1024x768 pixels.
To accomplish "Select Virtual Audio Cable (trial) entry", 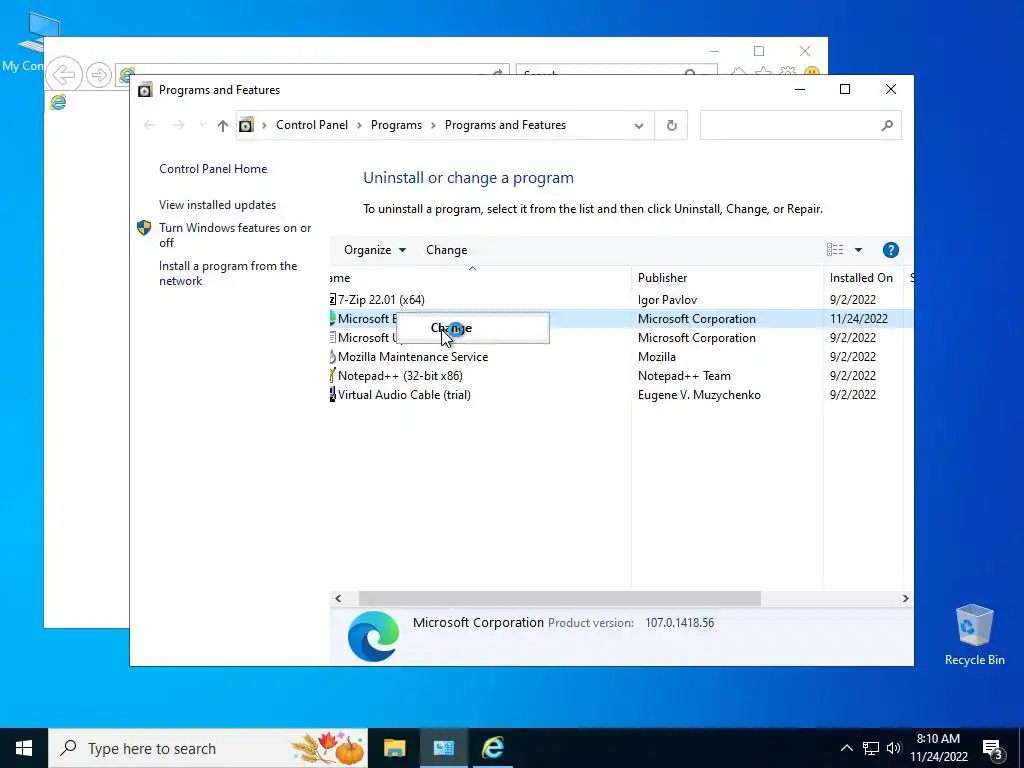I will point(404,394).
